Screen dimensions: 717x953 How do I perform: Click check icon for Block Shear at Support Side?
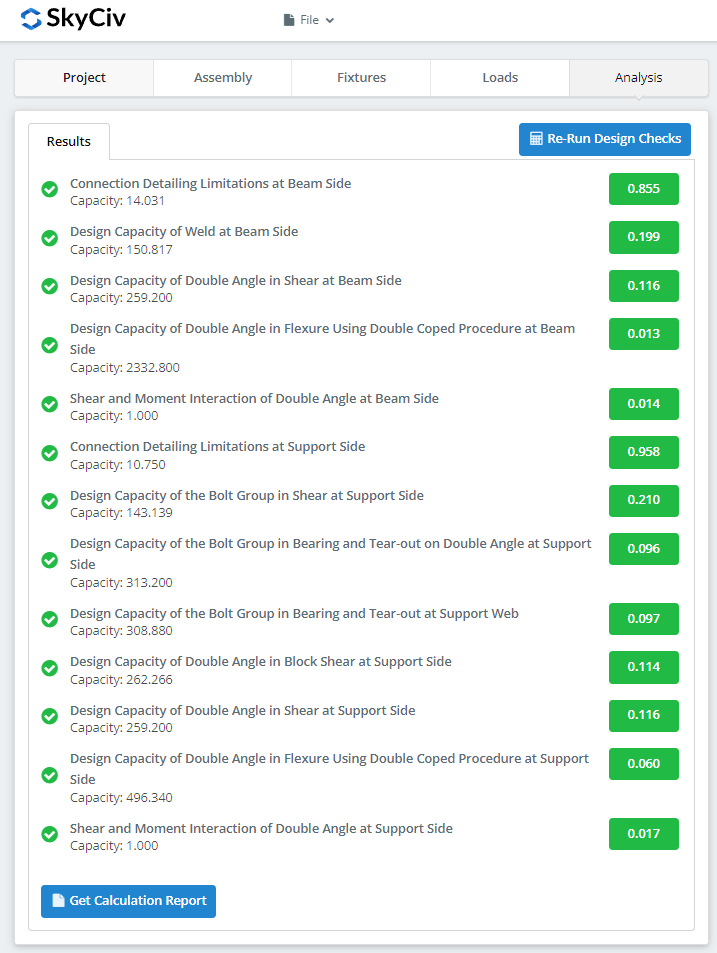[49, 668]
